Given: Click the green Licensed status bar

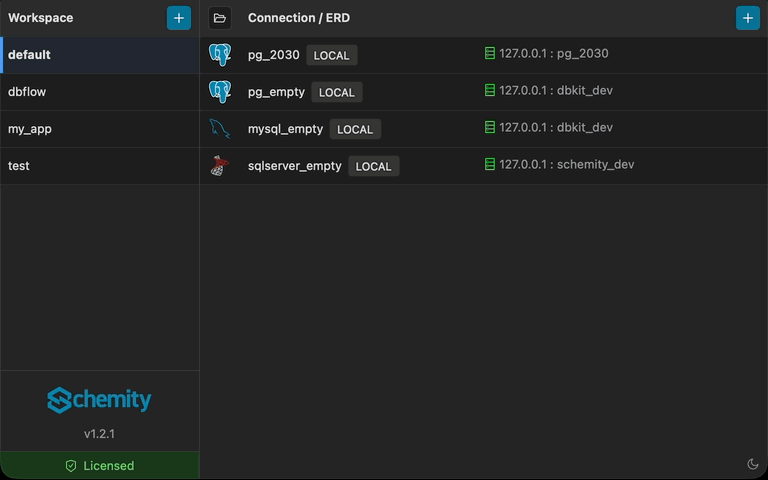Looking at the screenshot, I should click(x=100, y=465).
